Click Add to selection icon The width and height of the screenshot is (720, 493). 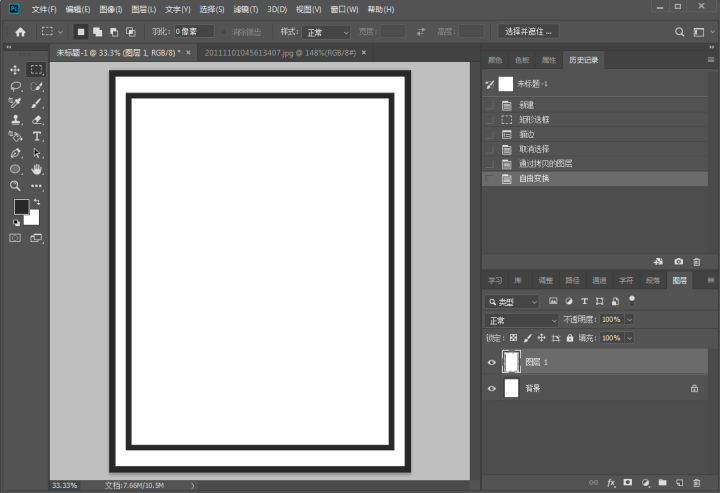click(97, 32)
